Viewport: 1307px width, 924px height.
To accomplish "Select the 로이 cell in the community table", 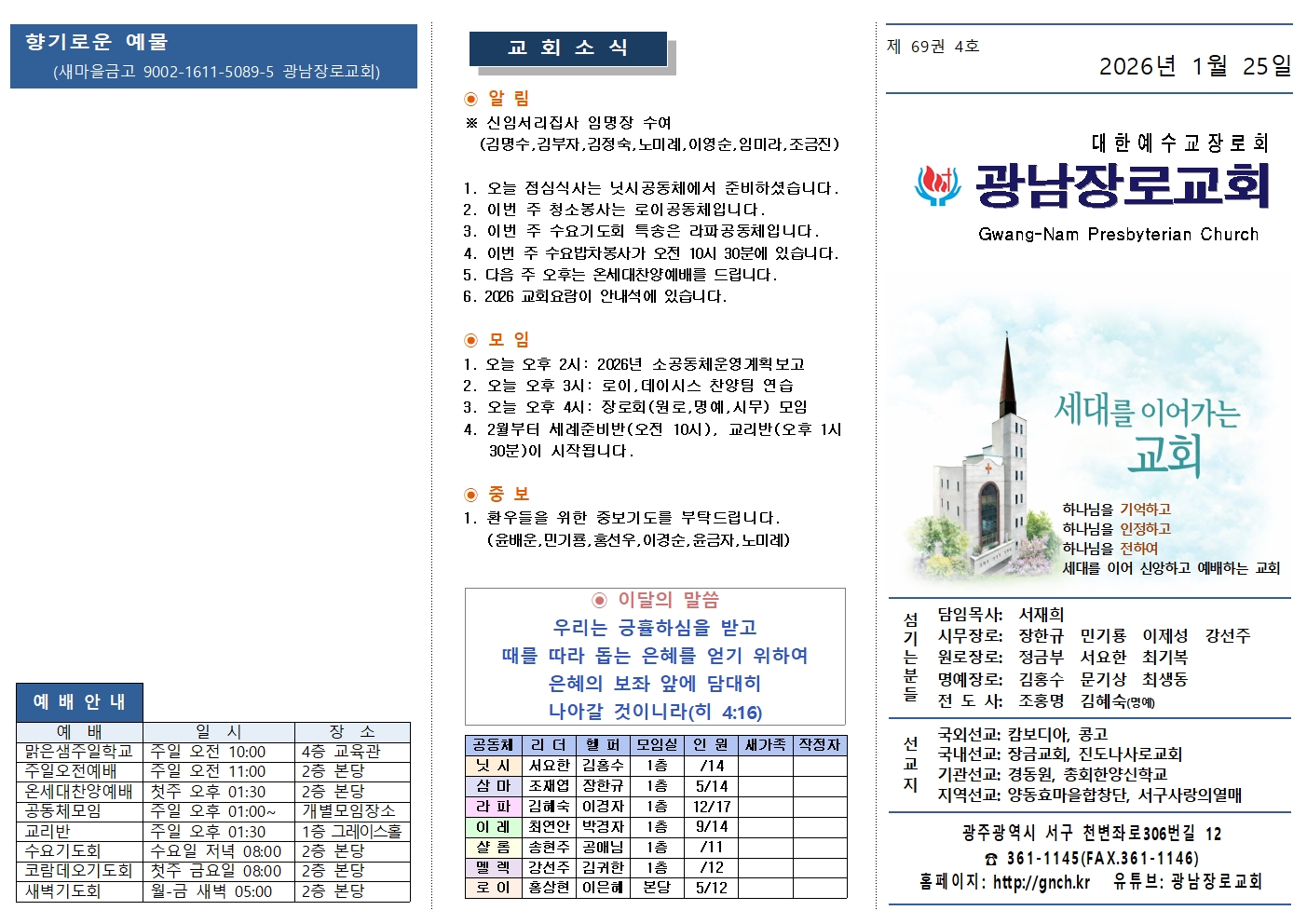I will 493,889.
